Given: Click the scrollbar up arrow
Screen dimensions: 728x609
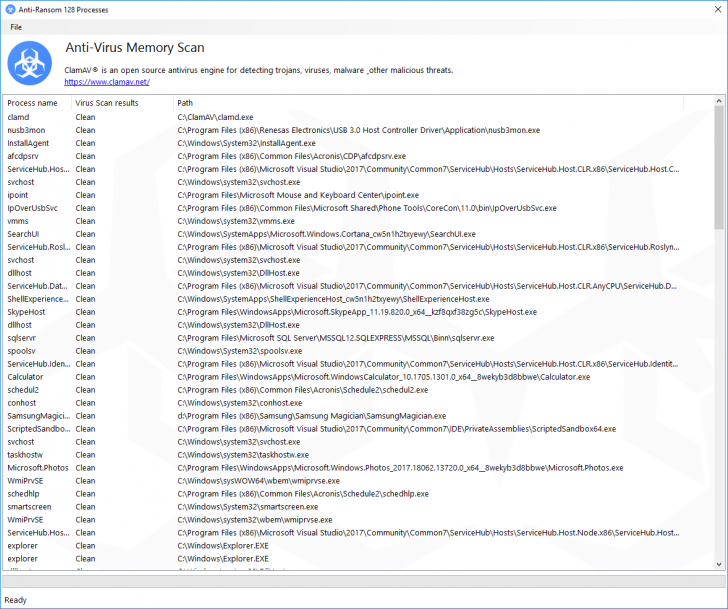Looking at the screenshot, I should 719,101.
